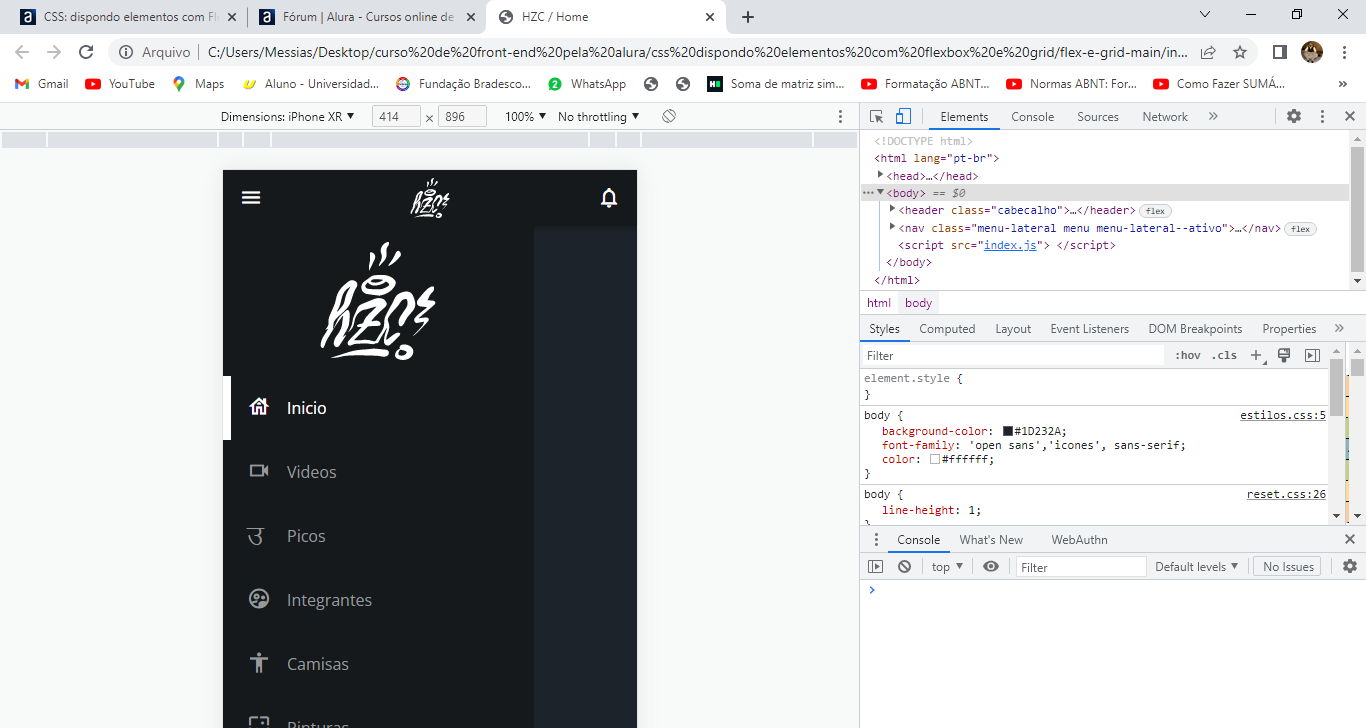Click the notification bell icon

tap(609, 197)
